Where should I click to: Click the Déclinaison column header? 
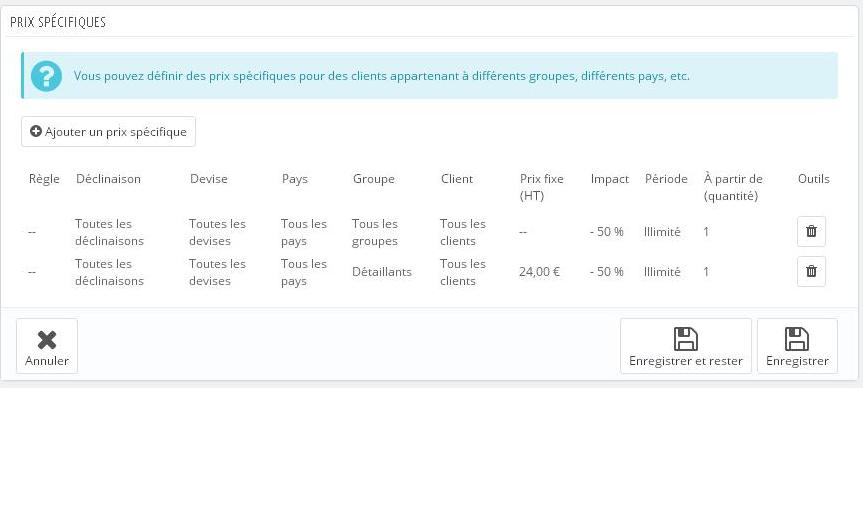[108, 179]
